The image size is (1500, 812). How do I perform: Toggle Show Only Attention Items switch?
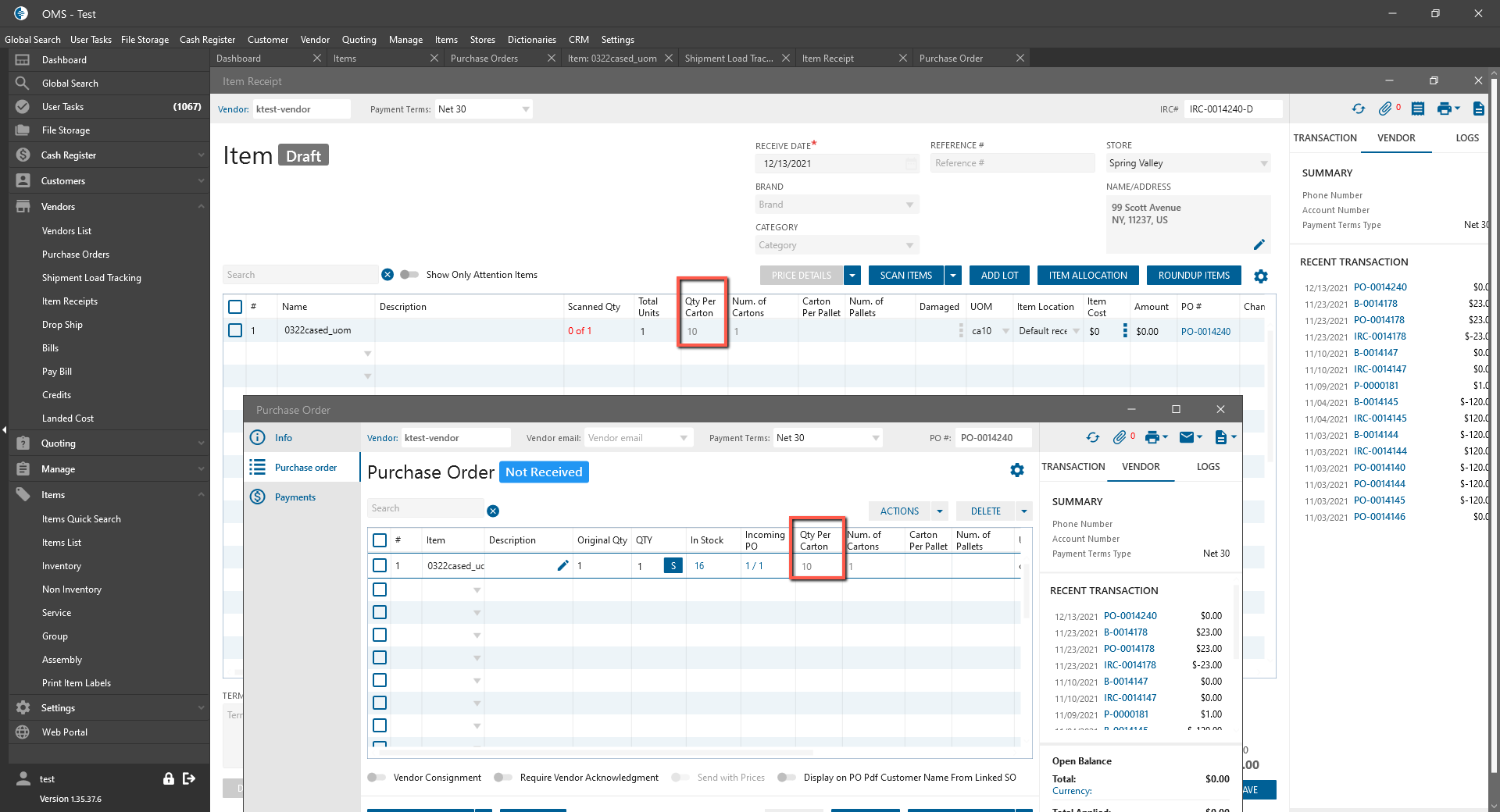tap(409, 275)
